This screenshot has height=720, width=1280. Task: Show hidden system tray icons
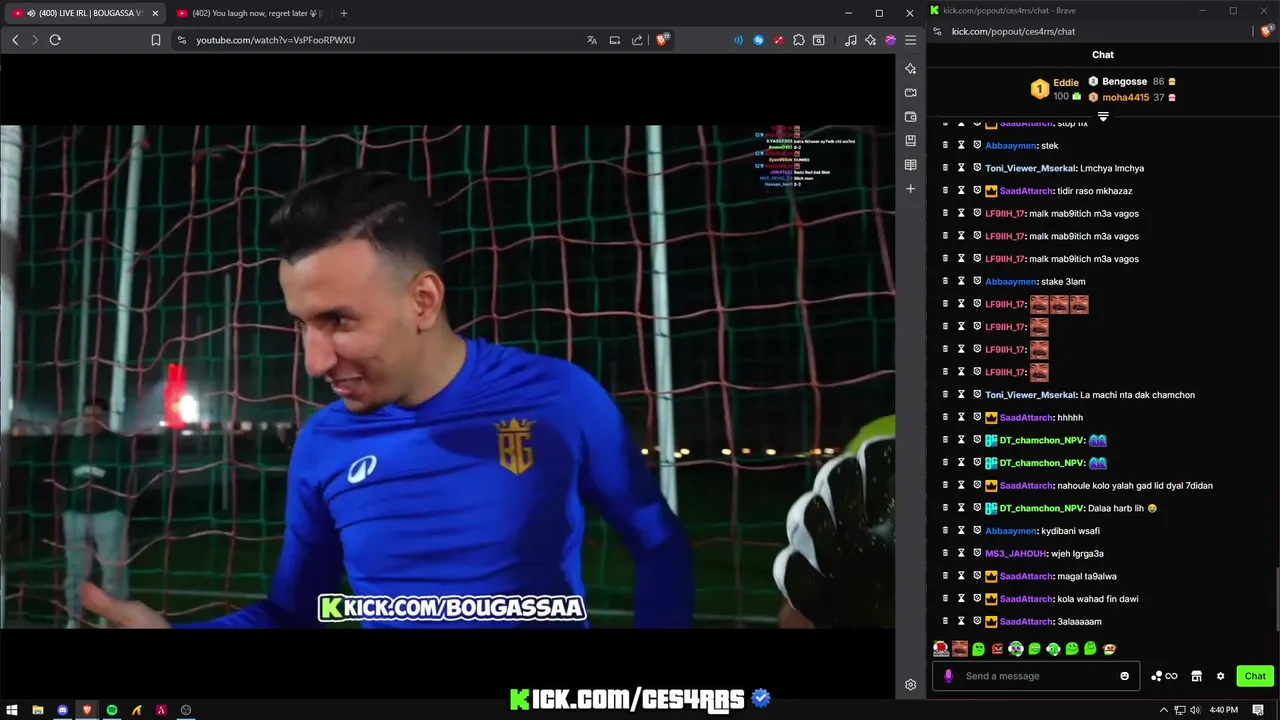pos(1164,710)
